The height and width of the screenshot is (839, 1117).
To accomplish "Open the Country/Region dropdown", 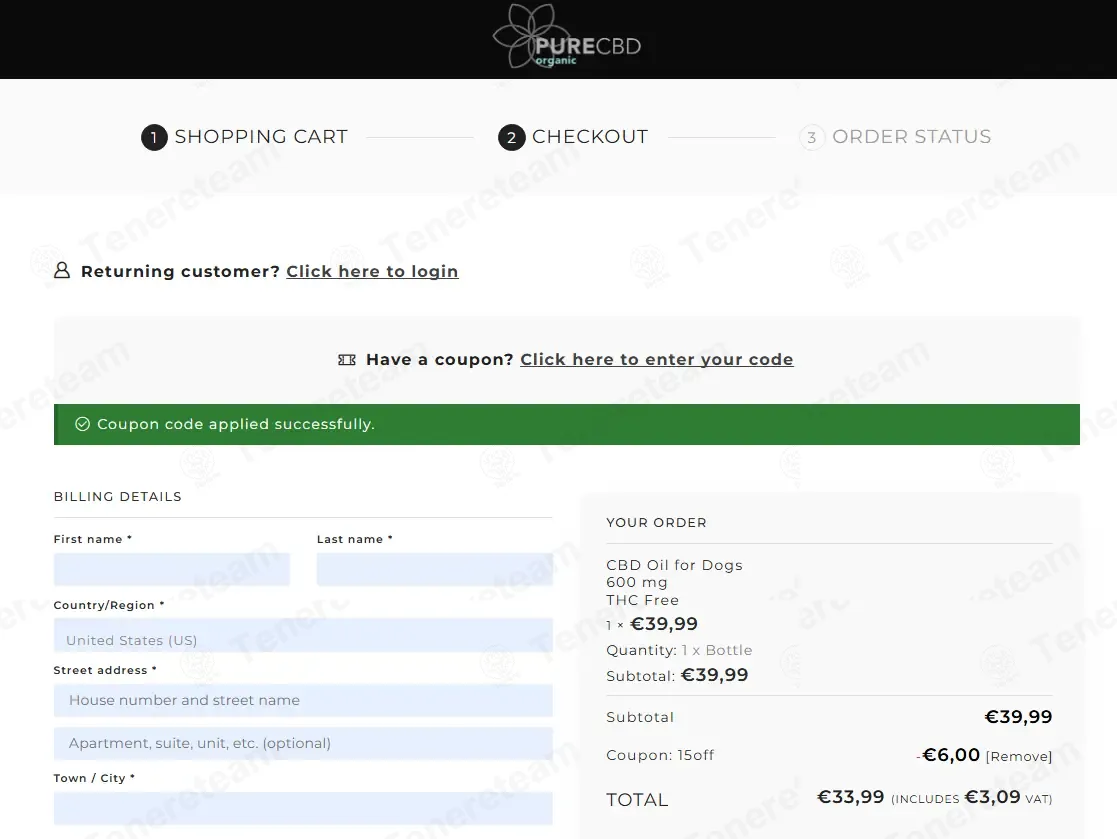I will (x=303, y=635).
